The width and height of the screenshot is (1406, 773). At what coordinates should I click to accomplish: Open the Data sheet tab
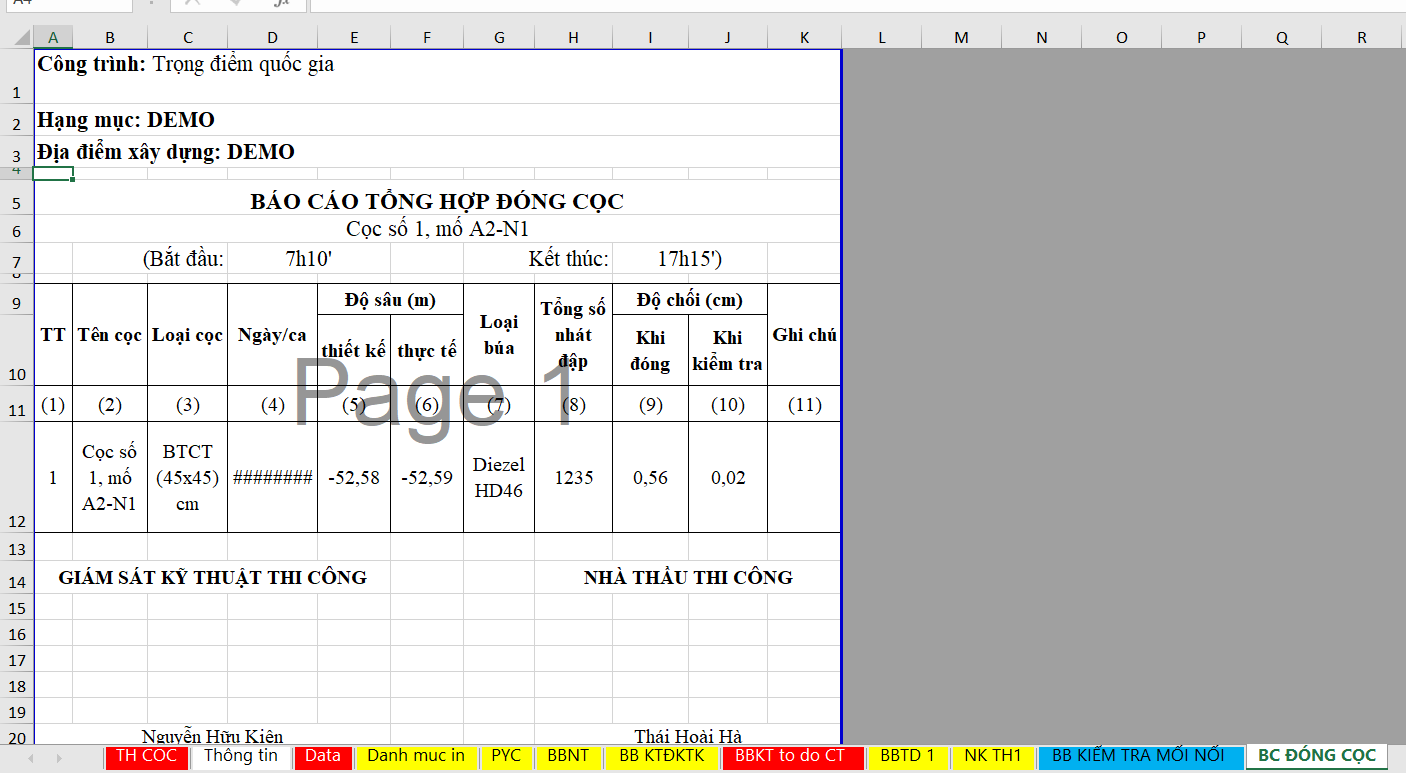click(x=323, y=756)
